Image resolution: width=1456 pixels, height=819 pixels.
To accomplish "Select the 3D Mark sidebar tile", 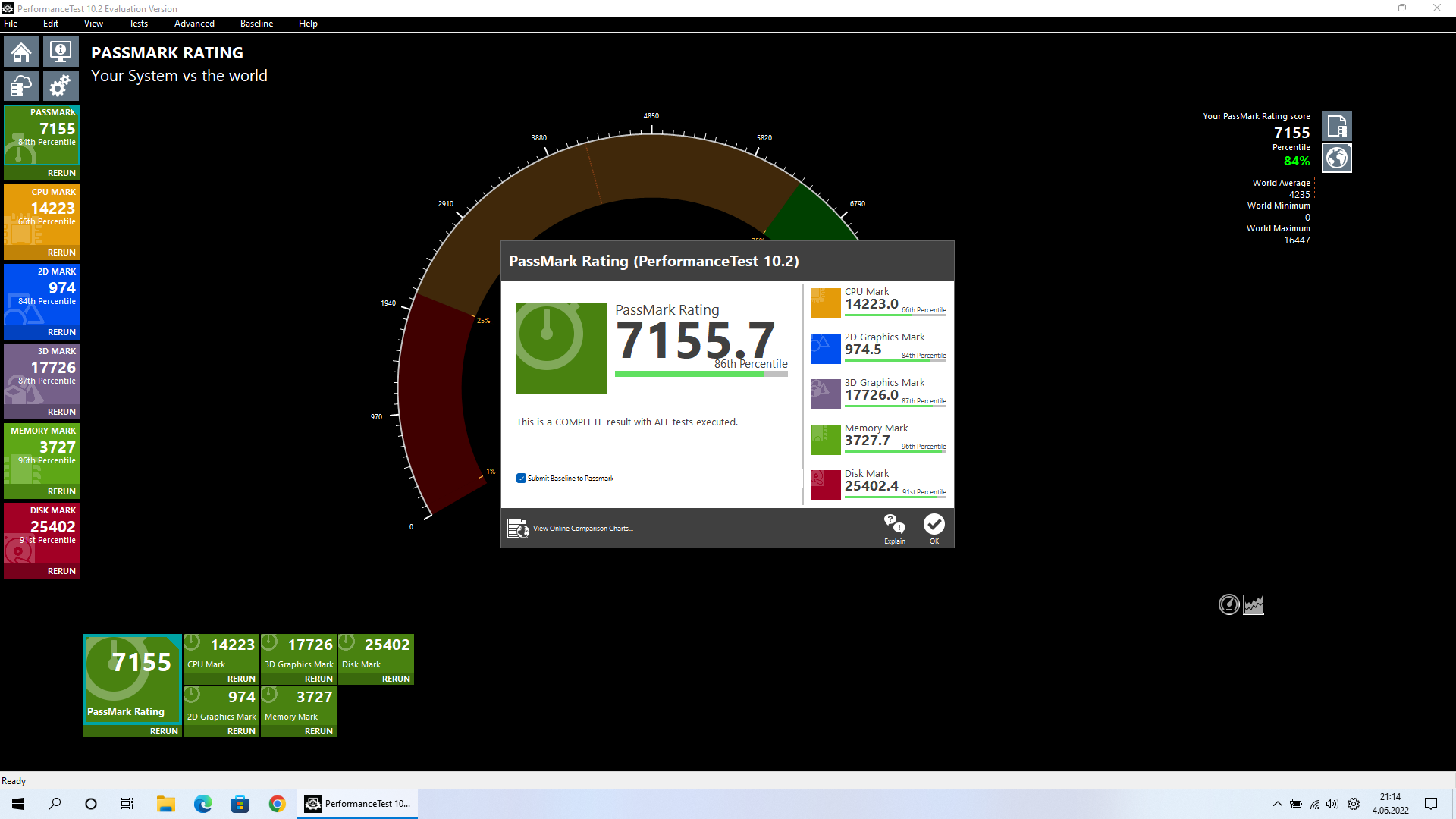I will tap(42, 373).
